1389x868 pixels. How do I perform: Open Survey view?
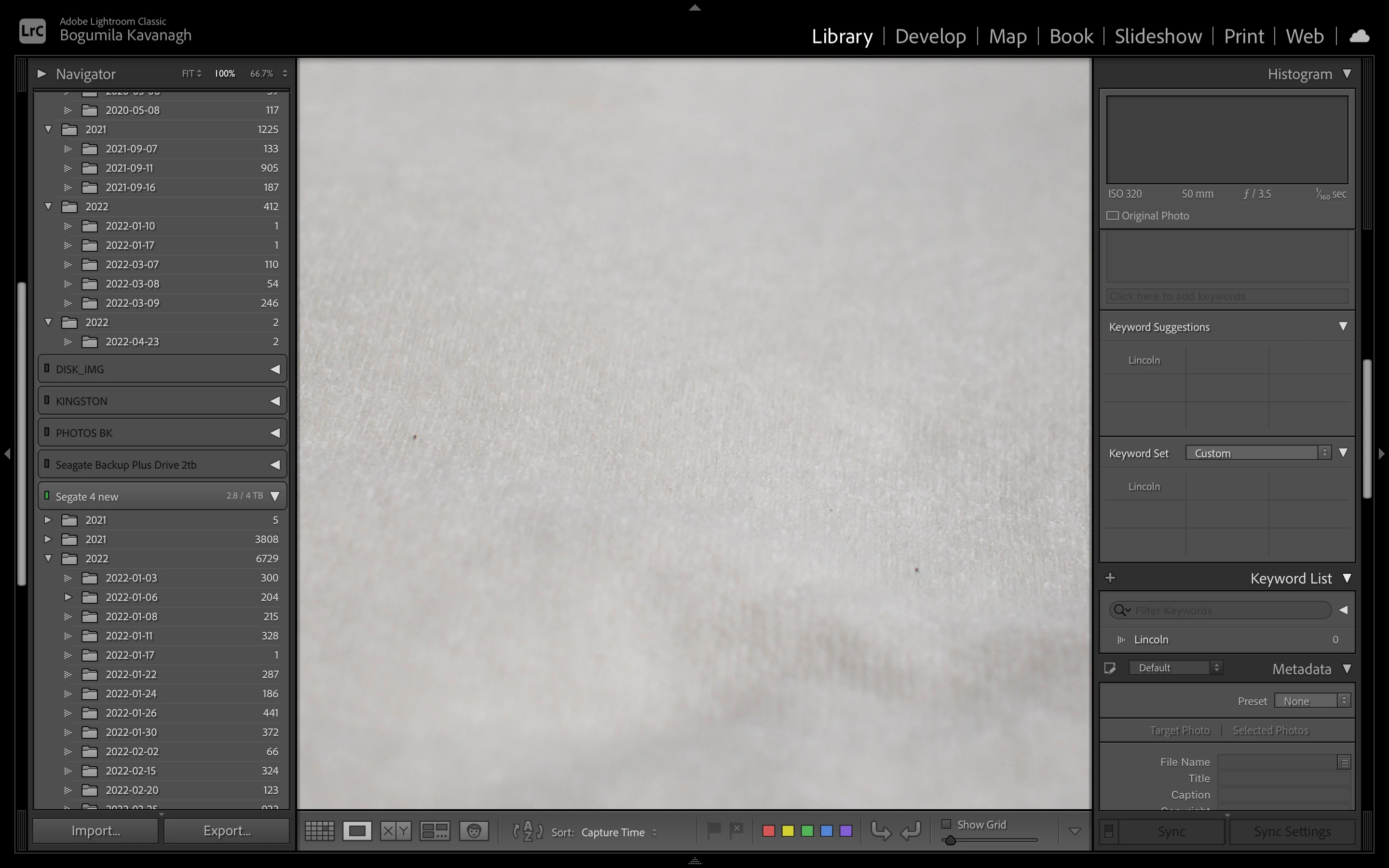(435, 831)
